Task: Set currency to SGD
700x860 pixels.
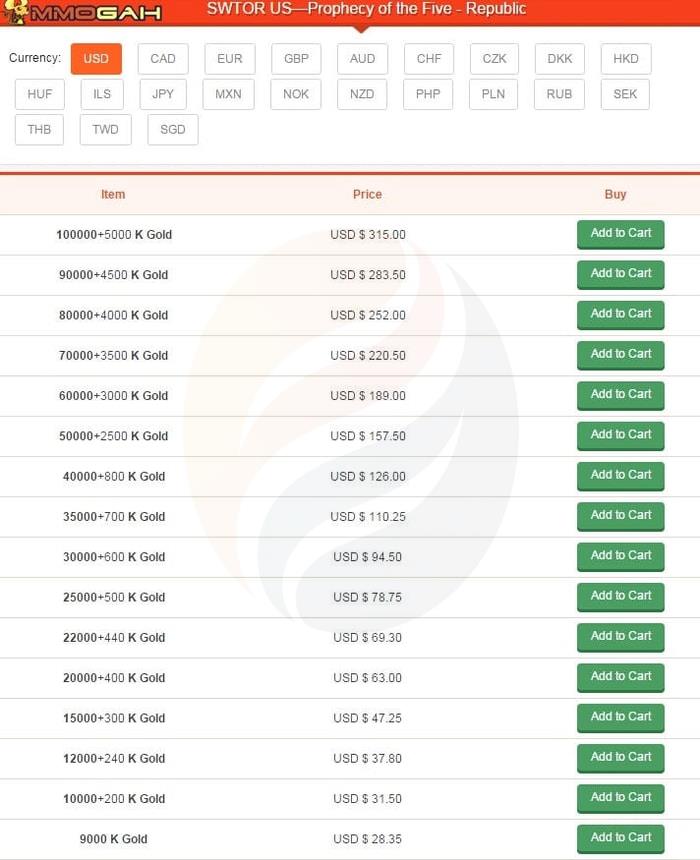Action: pyautogui.click(x=173, y=130)
